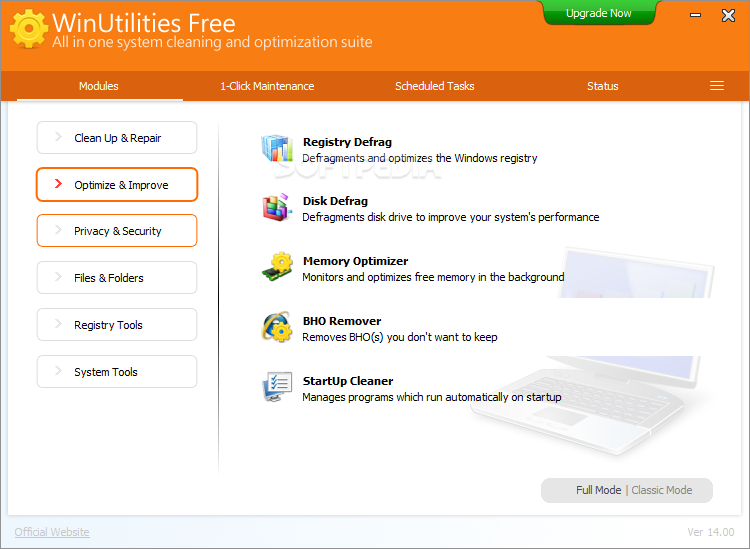The height and width of the screenshot is (549, 750).
Task: Click the Upgrade Now button
Action: (599, 13)
